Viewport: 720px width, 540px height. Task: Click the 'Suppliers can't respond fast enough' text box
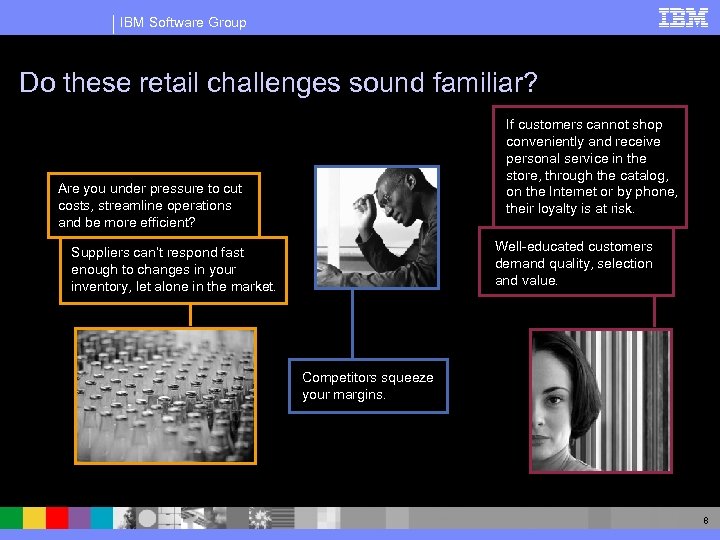tap(174, 270)
